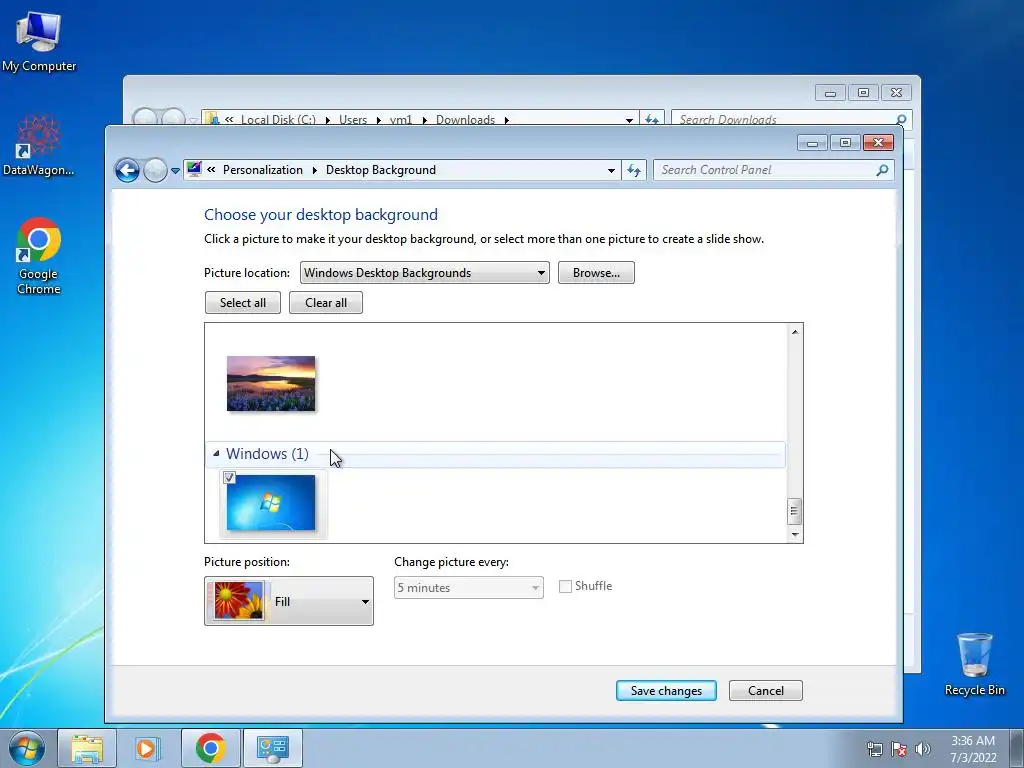
Task: Click the wallpaper list scrollbar thumb
Action: [794, 512]
